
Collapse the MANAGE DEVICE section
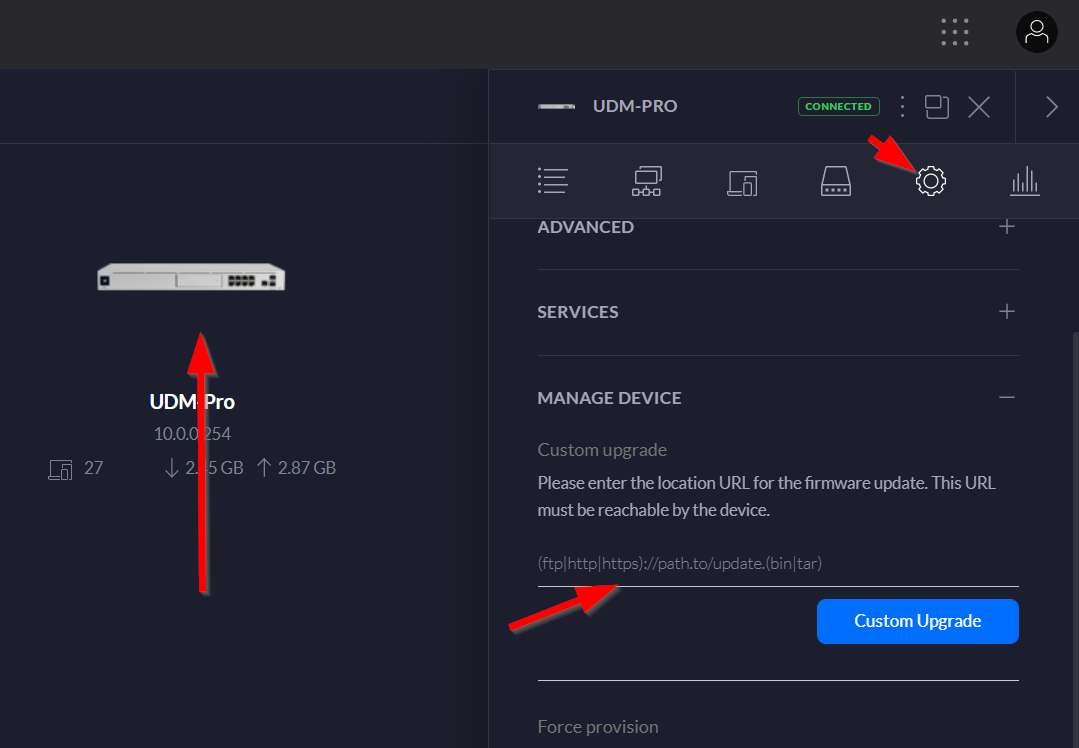pyautogui.click(x=1006, y=398)
